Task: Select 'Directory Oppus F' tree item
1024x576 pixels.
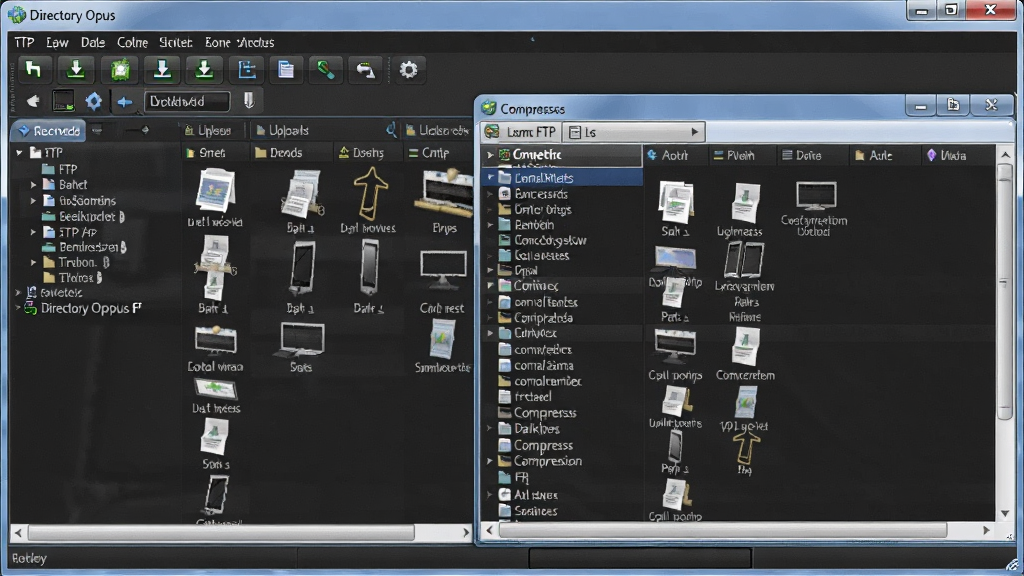Action: click(84, 308)
